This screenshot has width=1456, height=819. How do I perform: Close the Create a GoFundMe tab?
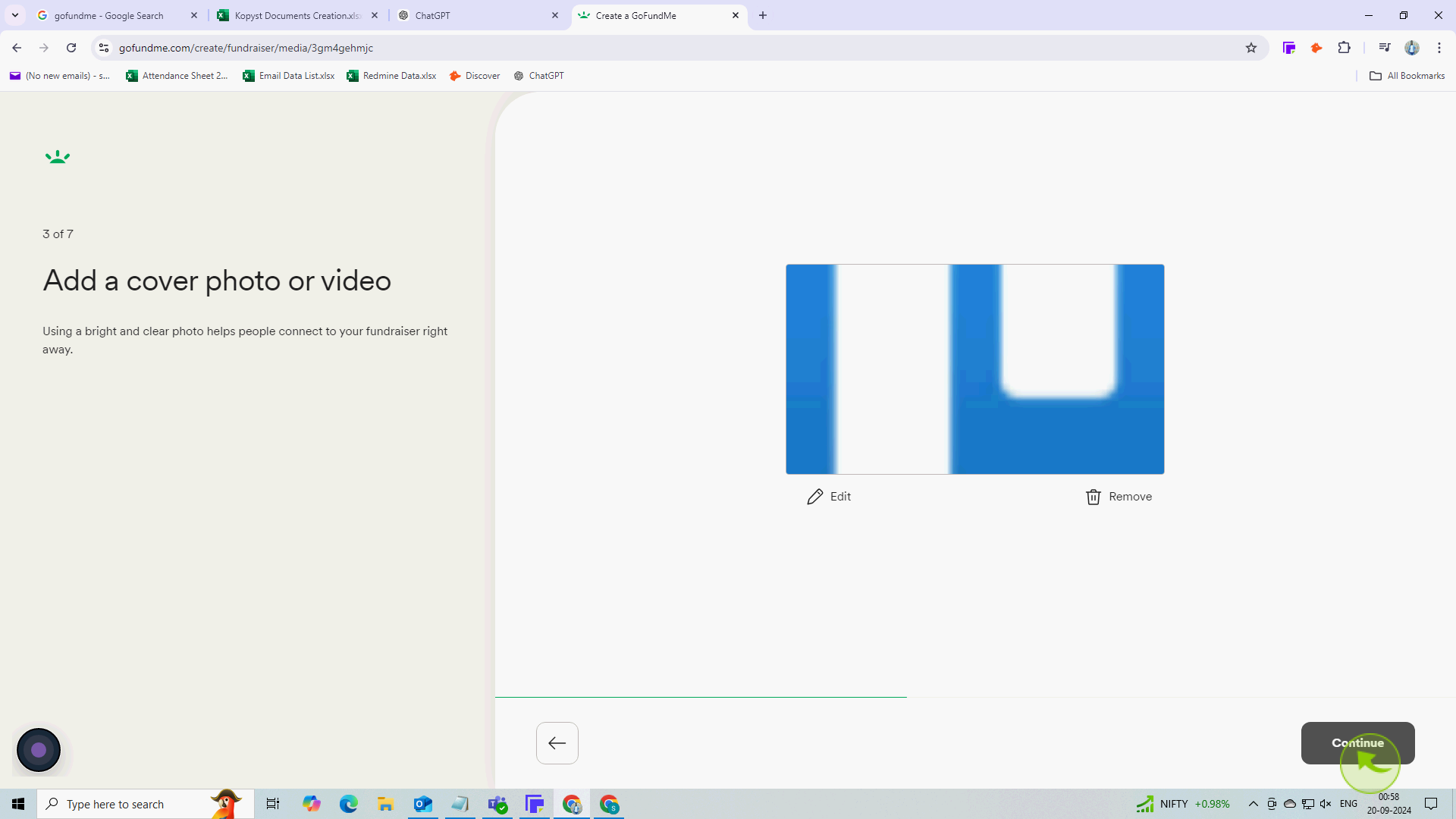(736, 15)
